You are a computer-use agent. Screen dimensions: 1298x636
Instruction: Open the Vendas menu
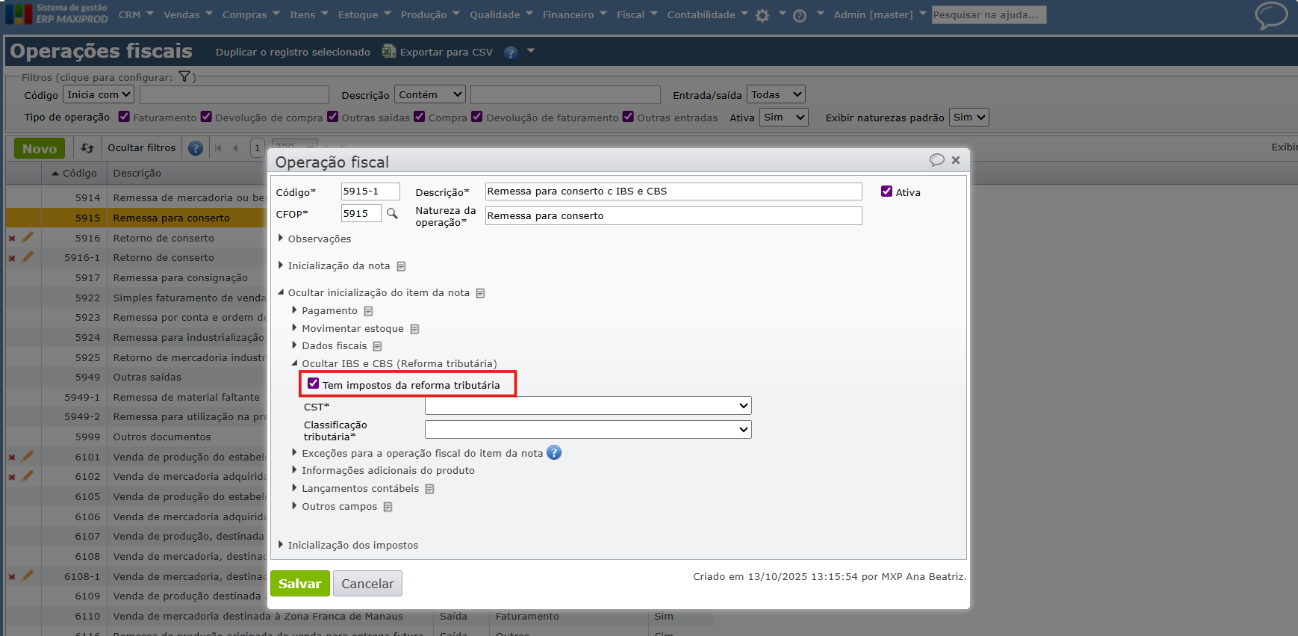[188, 15]
